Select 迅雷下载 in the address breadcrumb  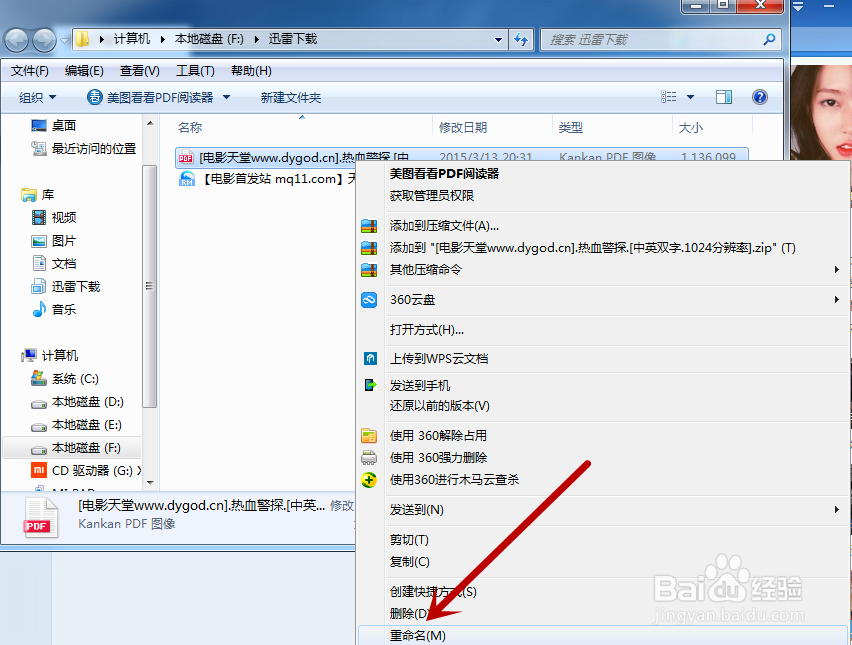[x=292, y=39]
